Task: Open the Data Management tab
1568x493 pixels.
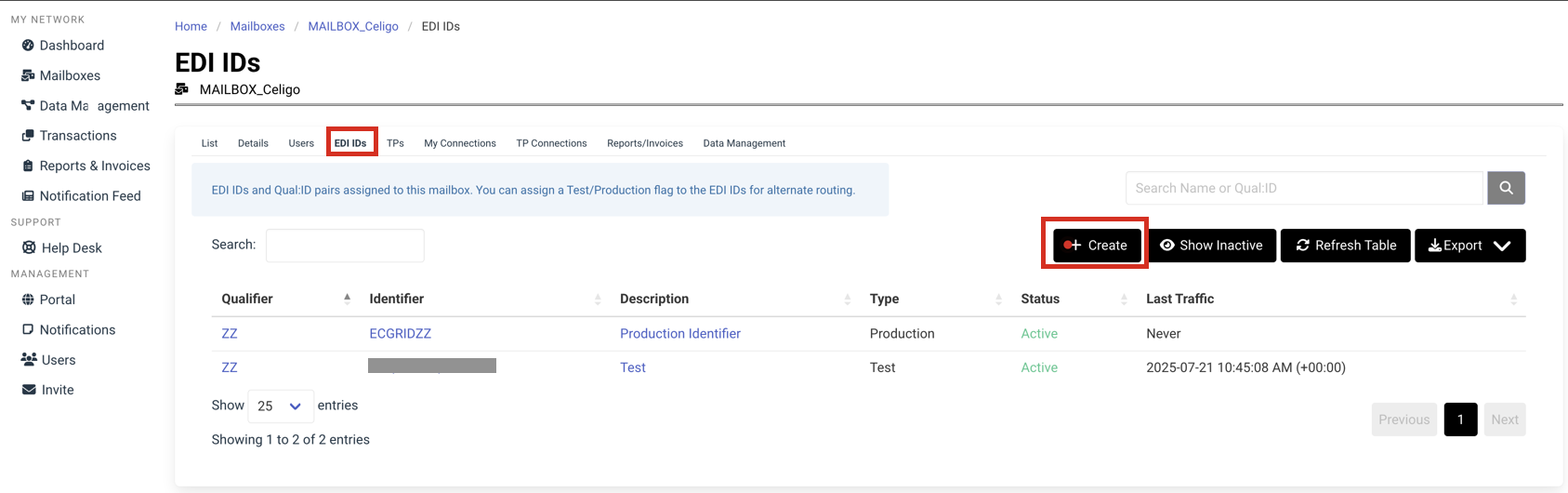Action: 744,143
